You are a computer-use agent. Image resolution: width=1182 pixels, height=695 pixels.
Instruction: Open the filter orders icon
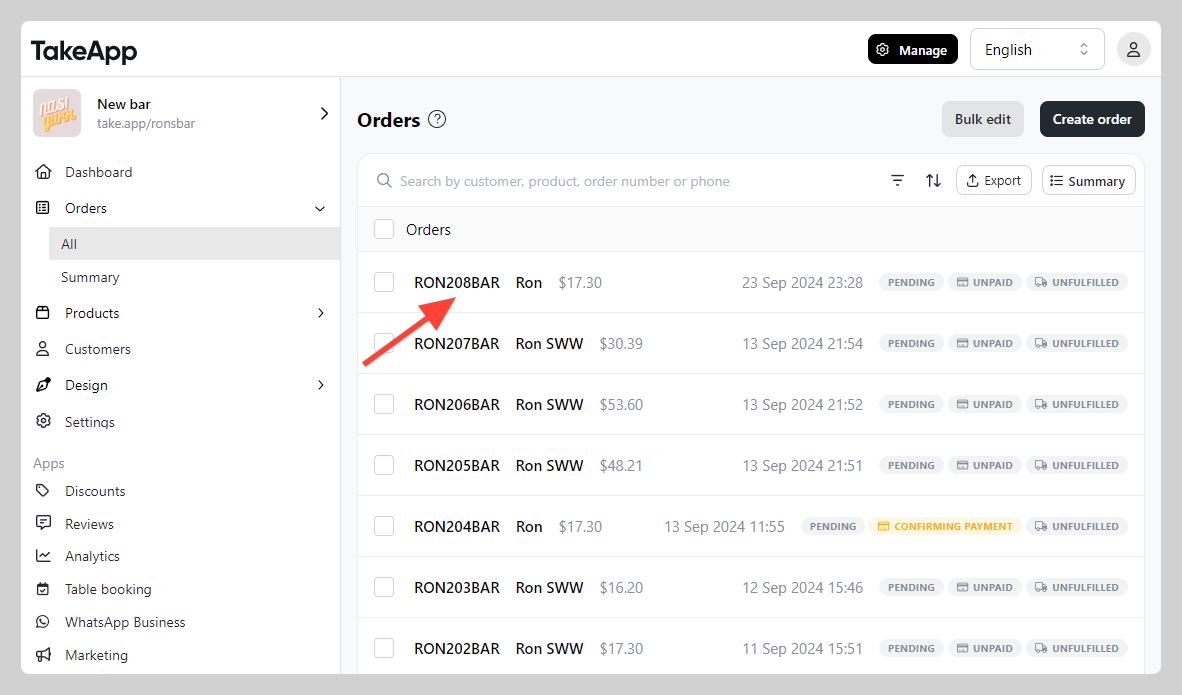coord(897,181)
